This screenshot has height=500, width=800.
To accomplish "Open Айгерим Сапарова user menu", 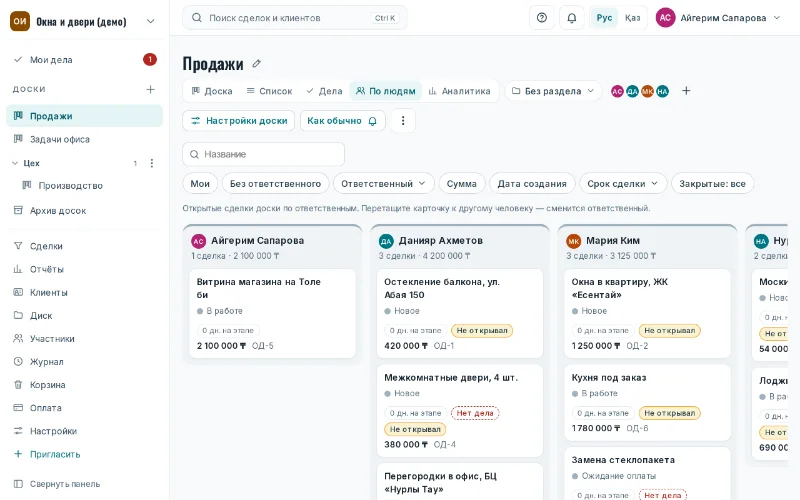I will coord(718,18).
